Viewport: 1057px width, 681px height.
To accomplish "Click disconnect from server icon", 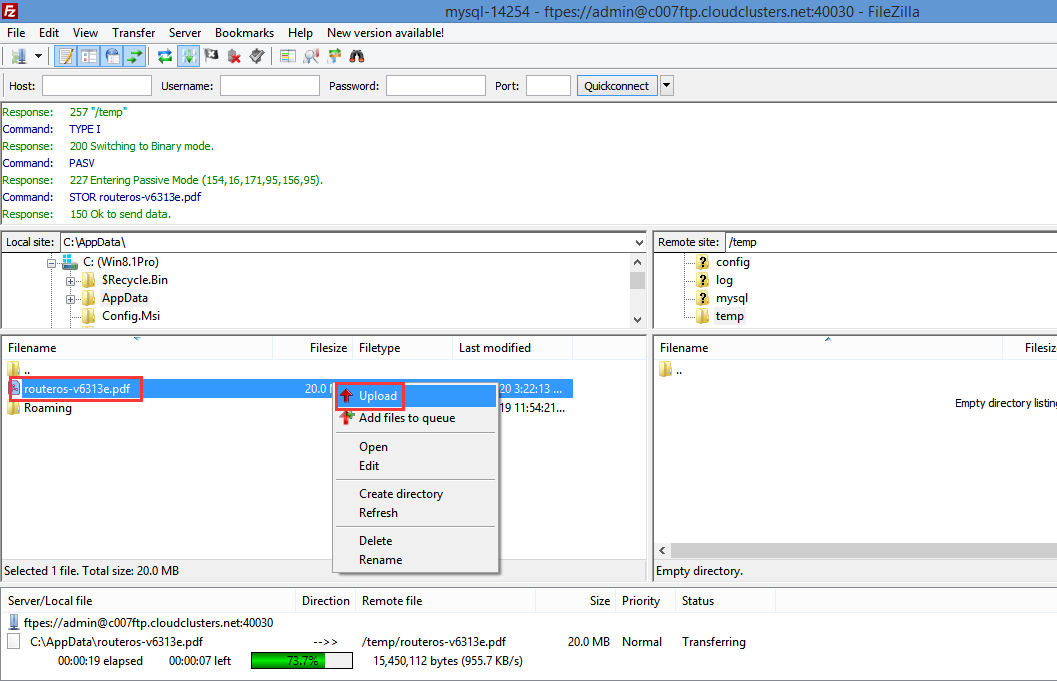I will pyautogui.click(x=234, y=56).
